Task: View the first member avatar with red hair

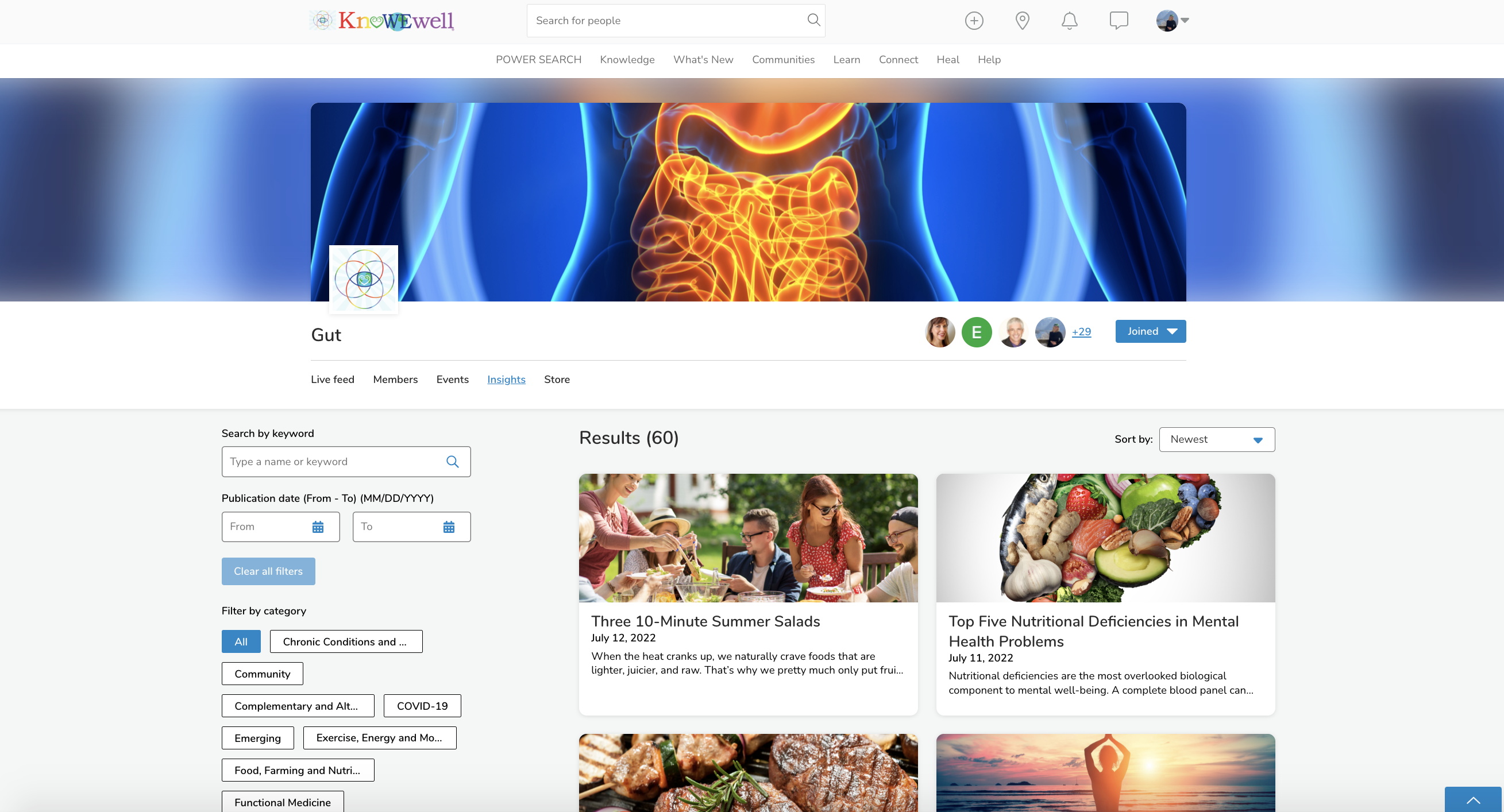Action: pyautogui.click(x=940, y=332)
